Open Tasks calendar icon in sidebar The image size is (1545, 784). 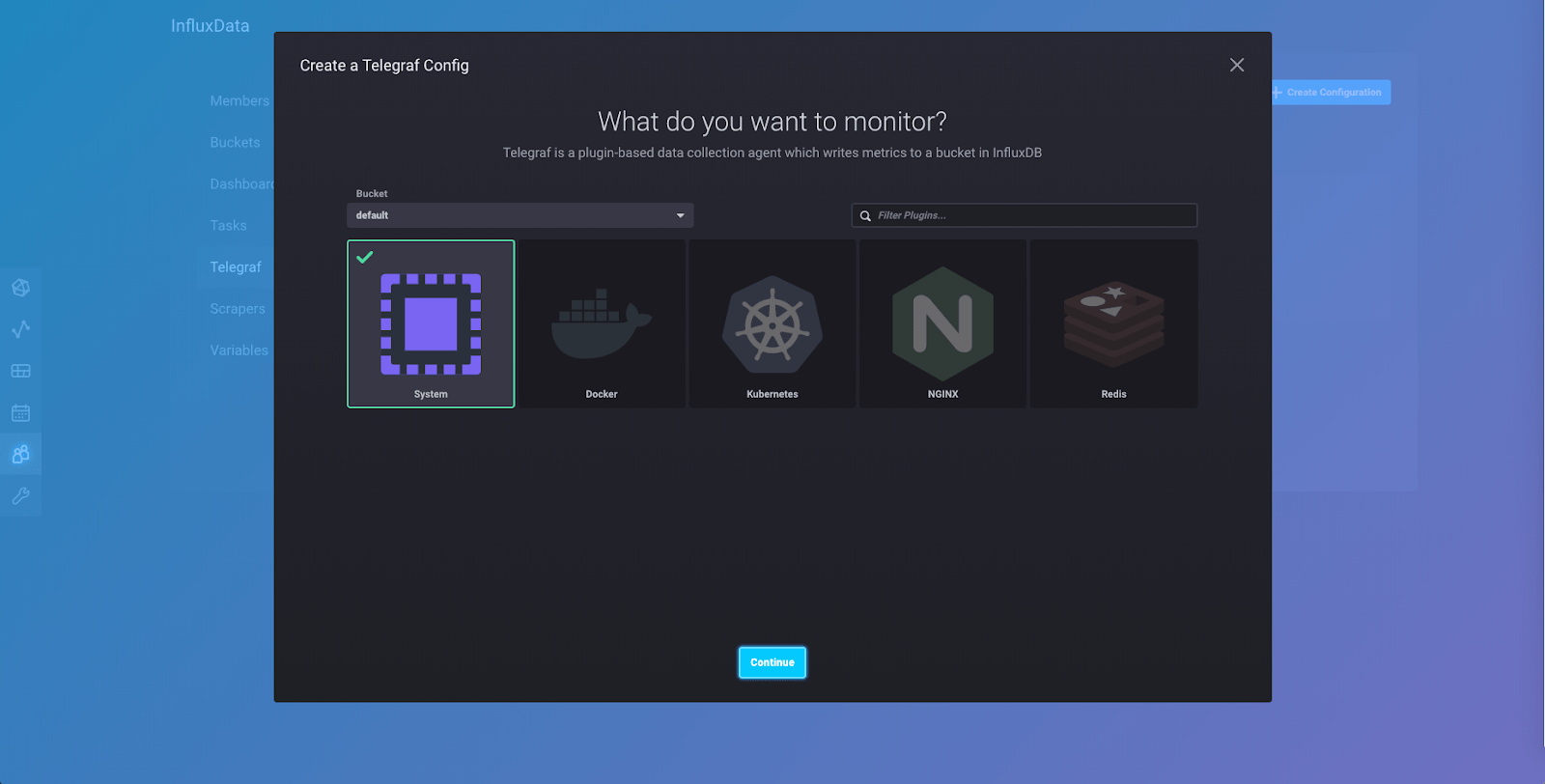pyautogui.click(x=20, y=412)
